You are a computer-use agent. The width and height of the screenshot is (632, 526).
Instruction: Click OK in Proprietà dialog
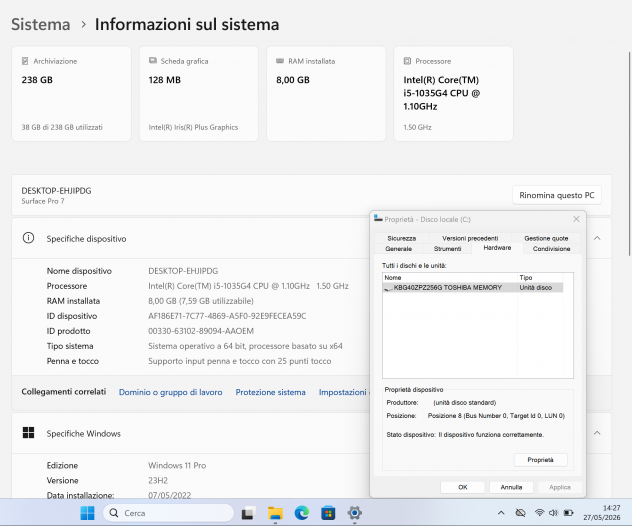(463, 487)
